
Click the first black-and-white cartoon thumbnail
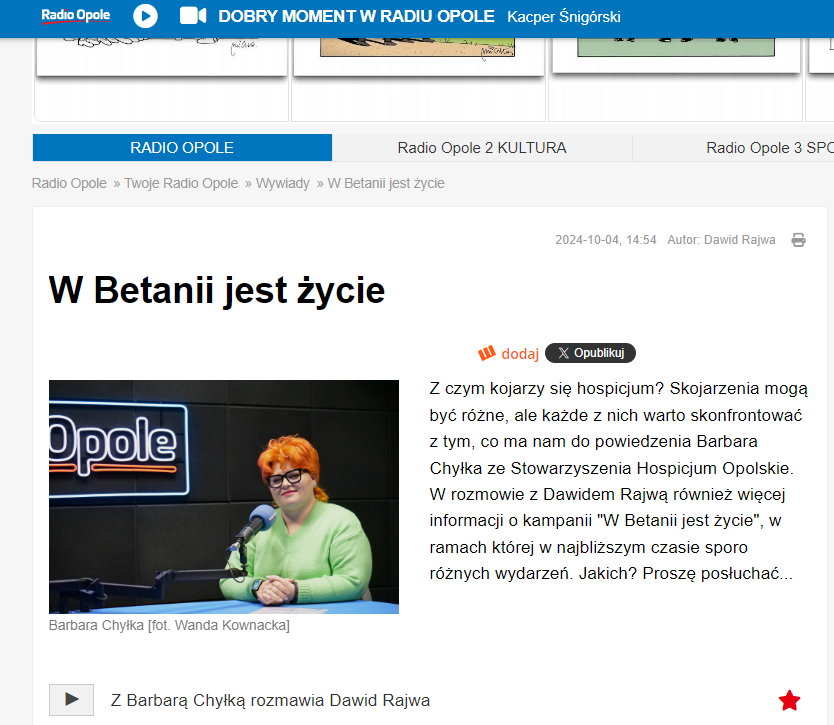162,57
